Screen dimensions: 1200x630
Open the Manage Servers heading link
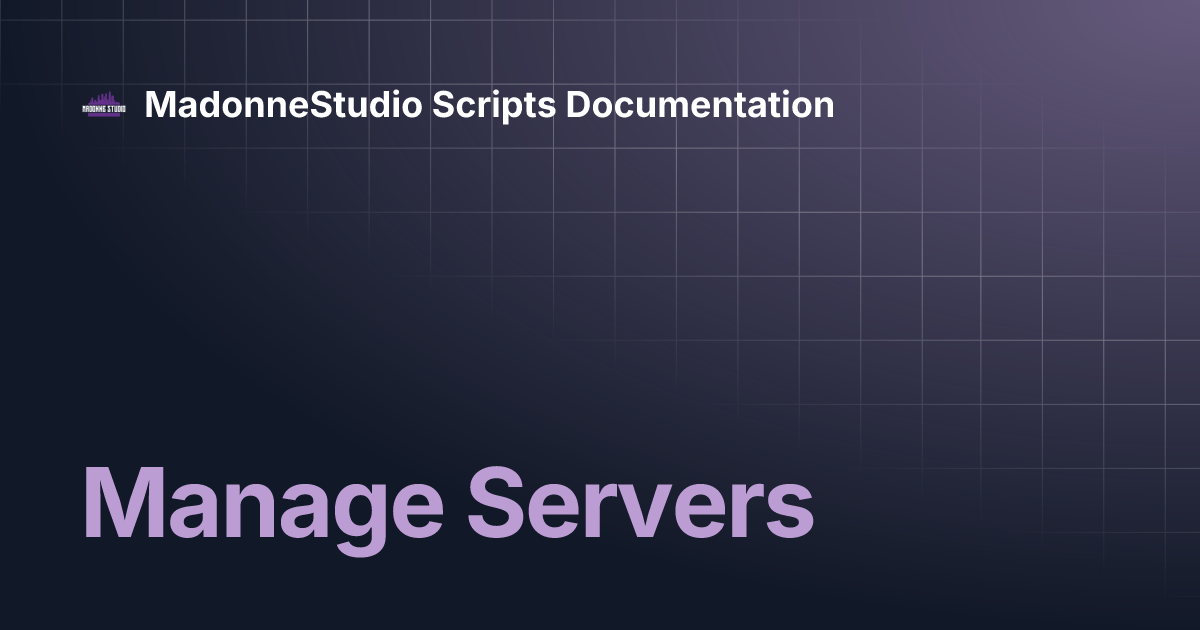tap(447, 507)
